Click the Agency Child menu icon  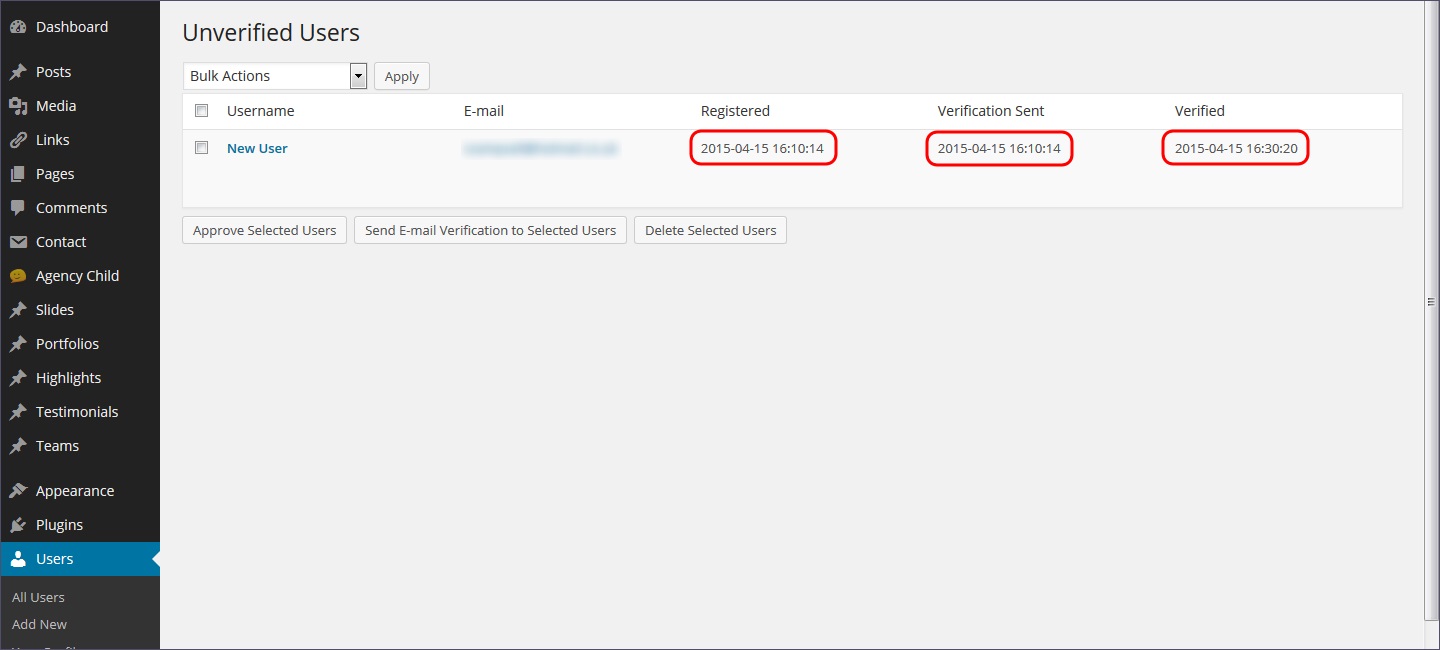tap(17, 276)
